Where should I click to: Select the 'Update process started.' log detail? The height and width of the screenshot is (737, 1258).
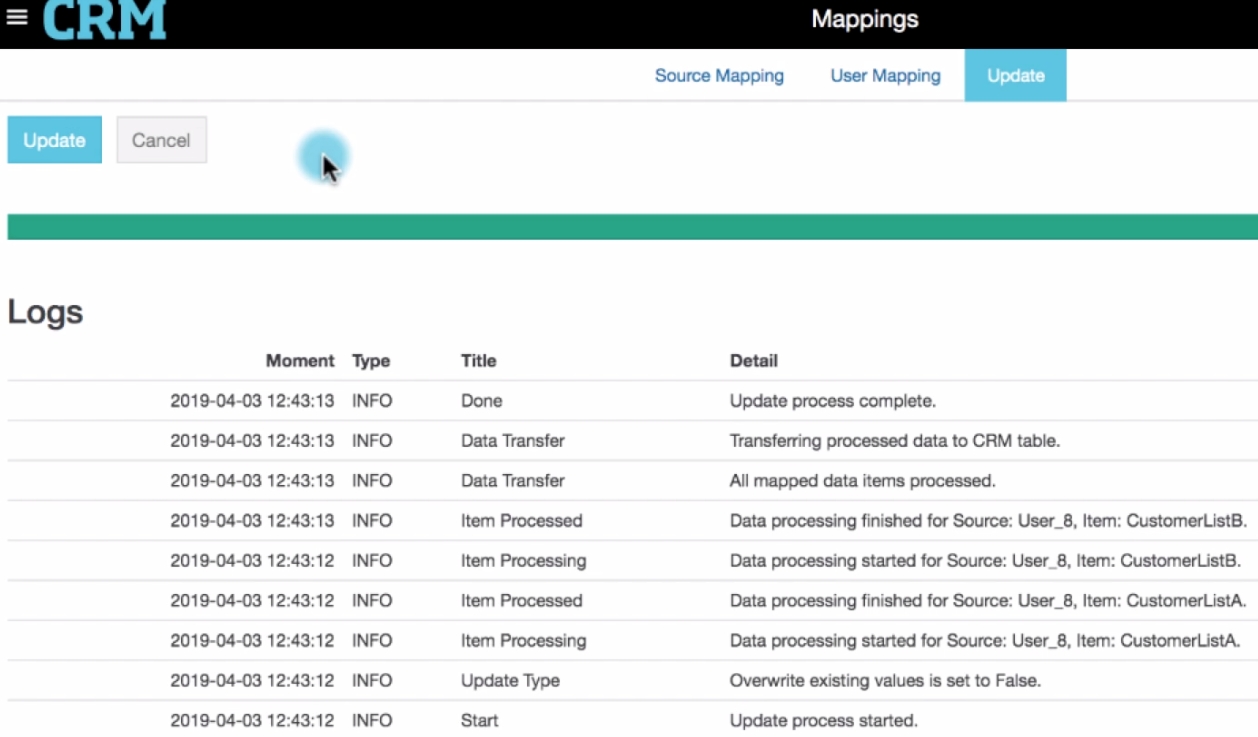[x=823, y=721]
